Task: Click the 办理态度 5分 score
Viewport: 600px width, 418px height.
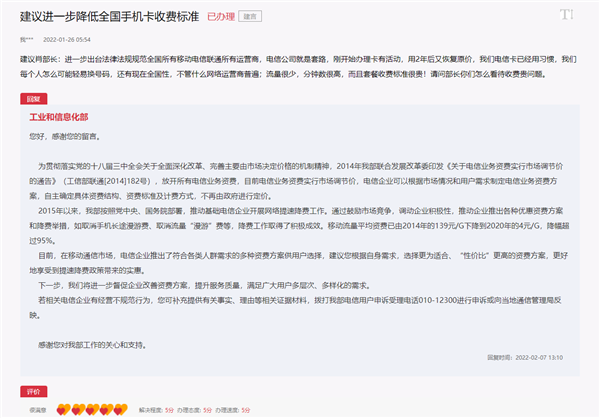Action: (x=194, y=410)
